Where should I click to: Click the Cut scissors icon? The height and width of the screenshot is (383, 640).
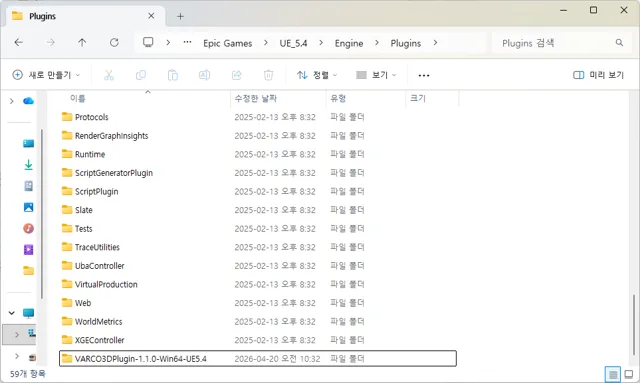(x=109, y=75)
